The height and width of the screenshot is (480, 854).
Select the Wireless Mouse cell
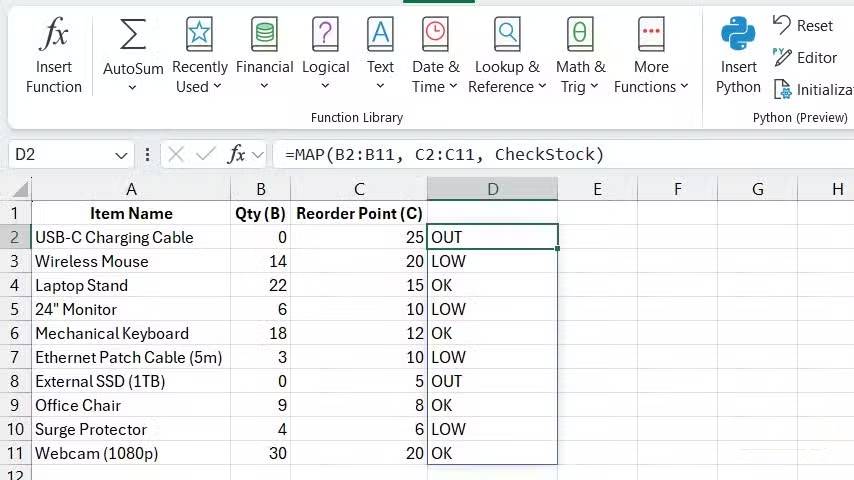(x=131, y=261)
